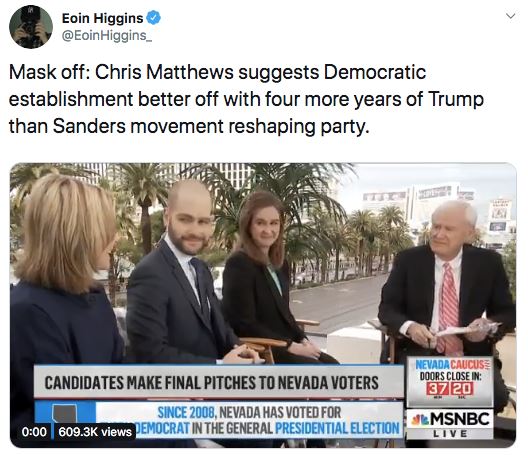Screen dimensions: 528x455
Task: Click the 0:00 video time indicator
Action: click(x=34, y=431)
